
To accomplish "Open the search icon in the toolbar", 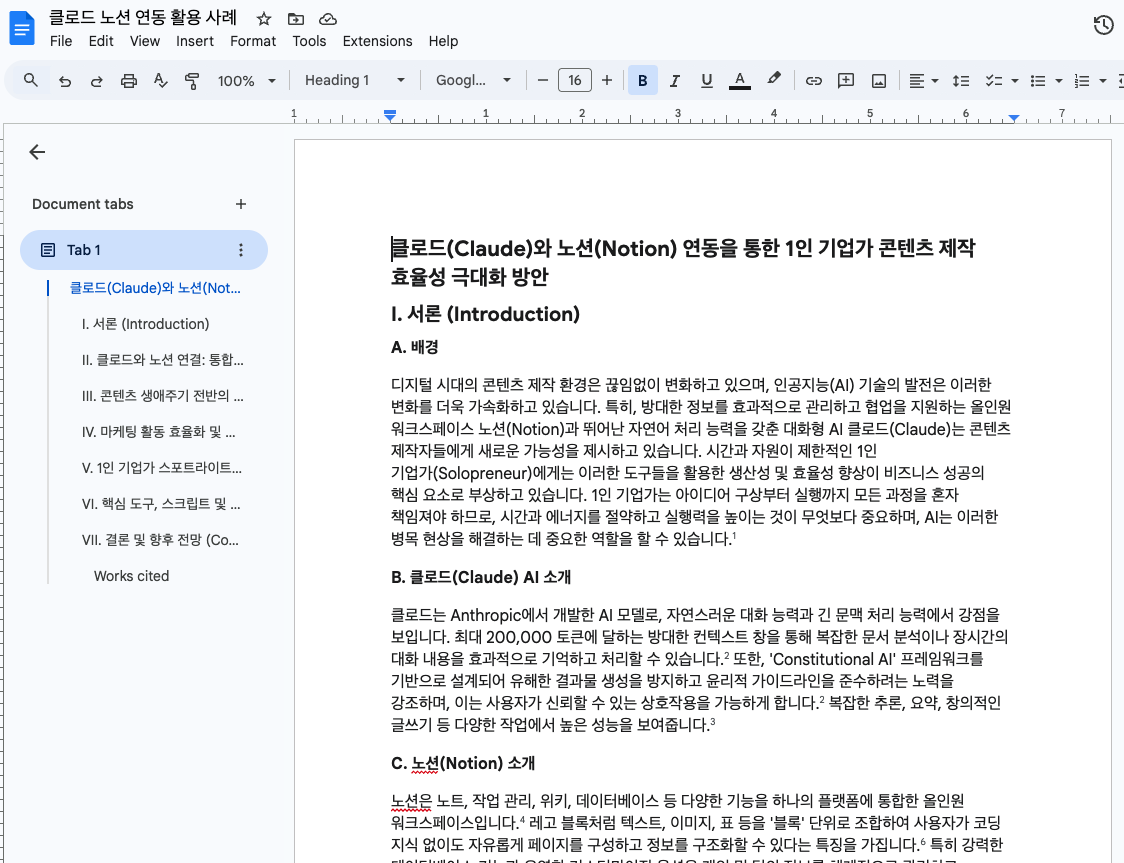I will point(28,79).
